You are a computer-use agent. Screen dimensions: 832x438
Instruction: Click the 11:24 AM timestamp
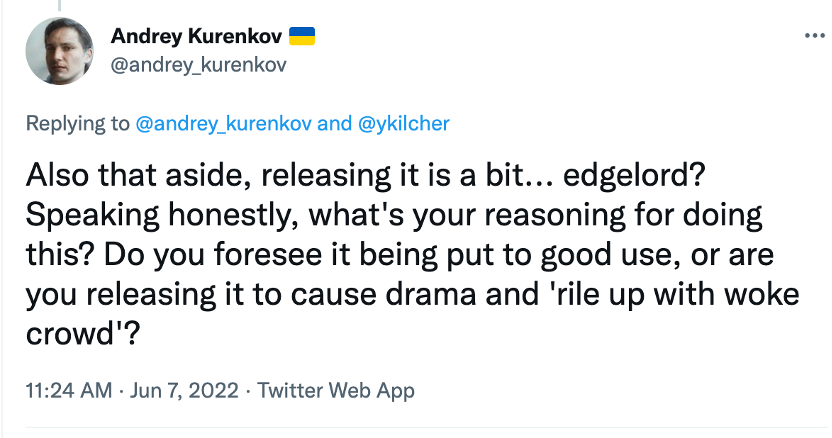[x=66, y=390]
